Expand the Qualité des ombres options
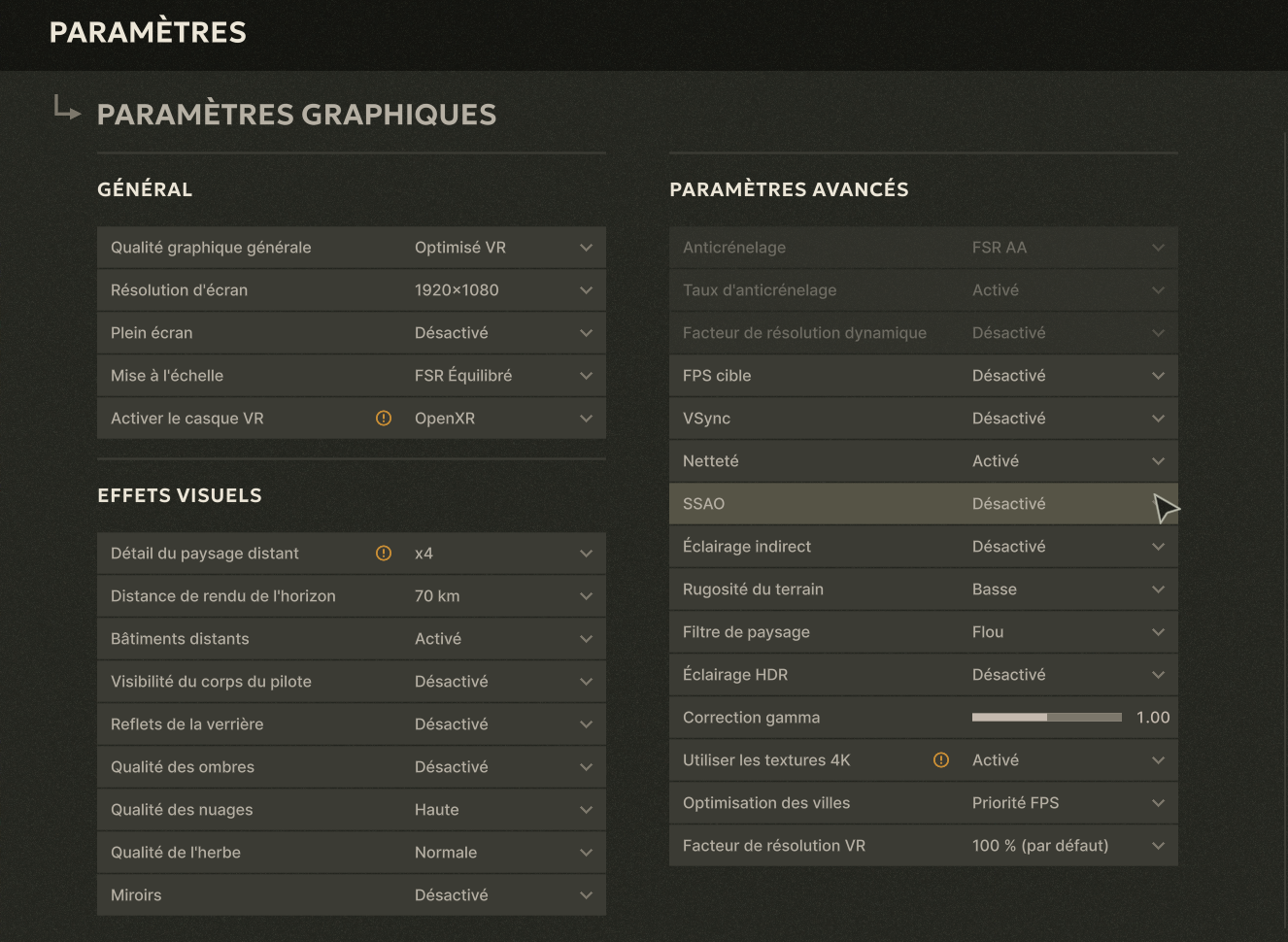 tap(352, 767)
